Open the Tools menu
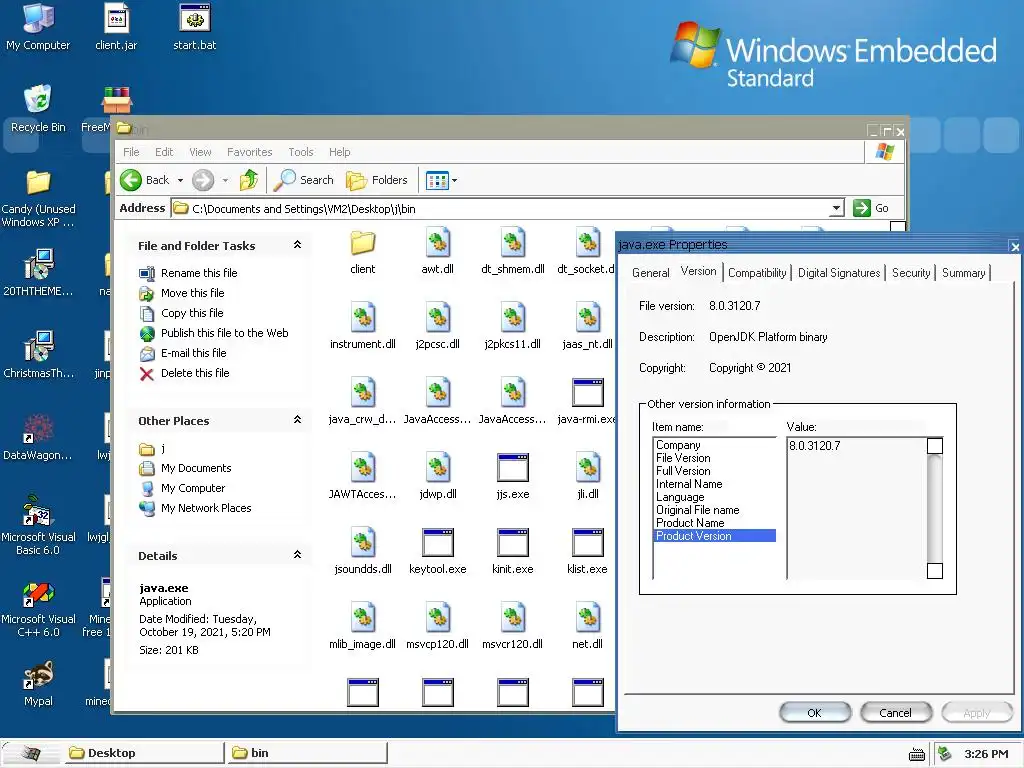 click(x=301, y=152)
